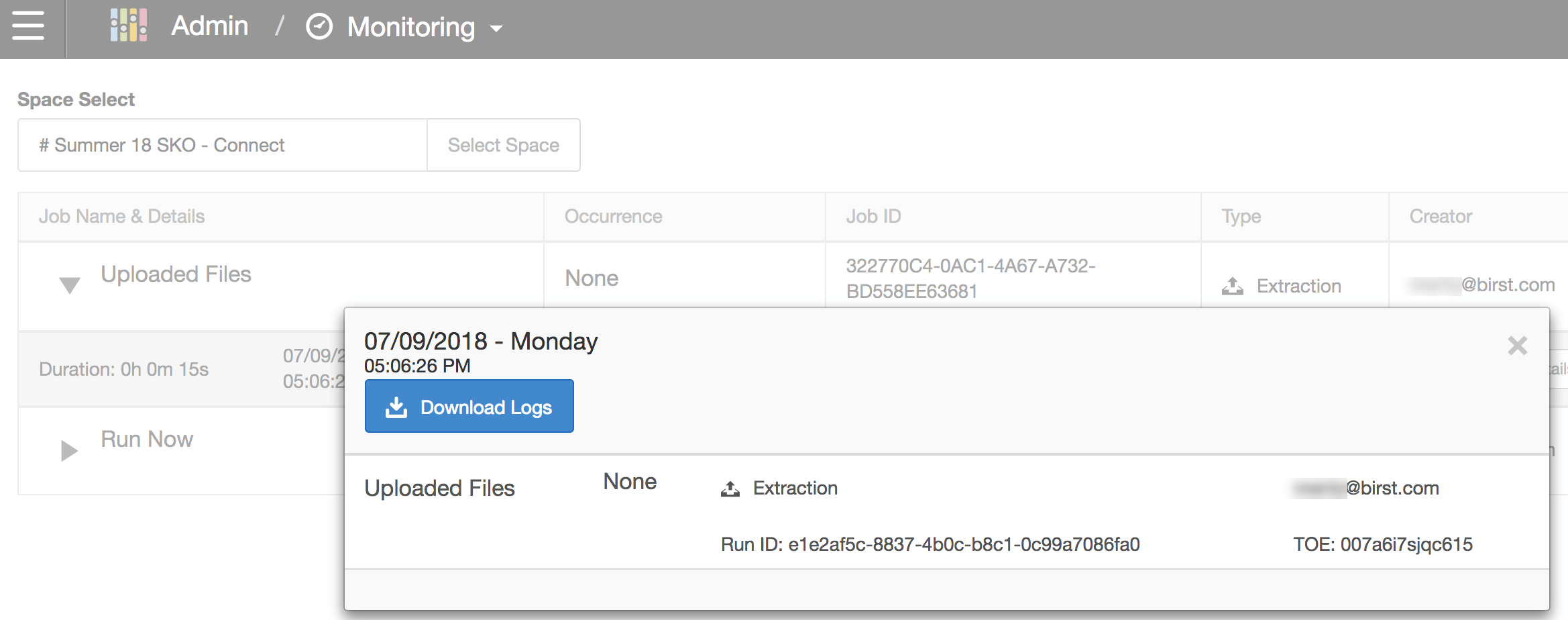Open the Monitoring dropdown caret
This screenshot has width=1568, height=620.
(x=496, y=28)
